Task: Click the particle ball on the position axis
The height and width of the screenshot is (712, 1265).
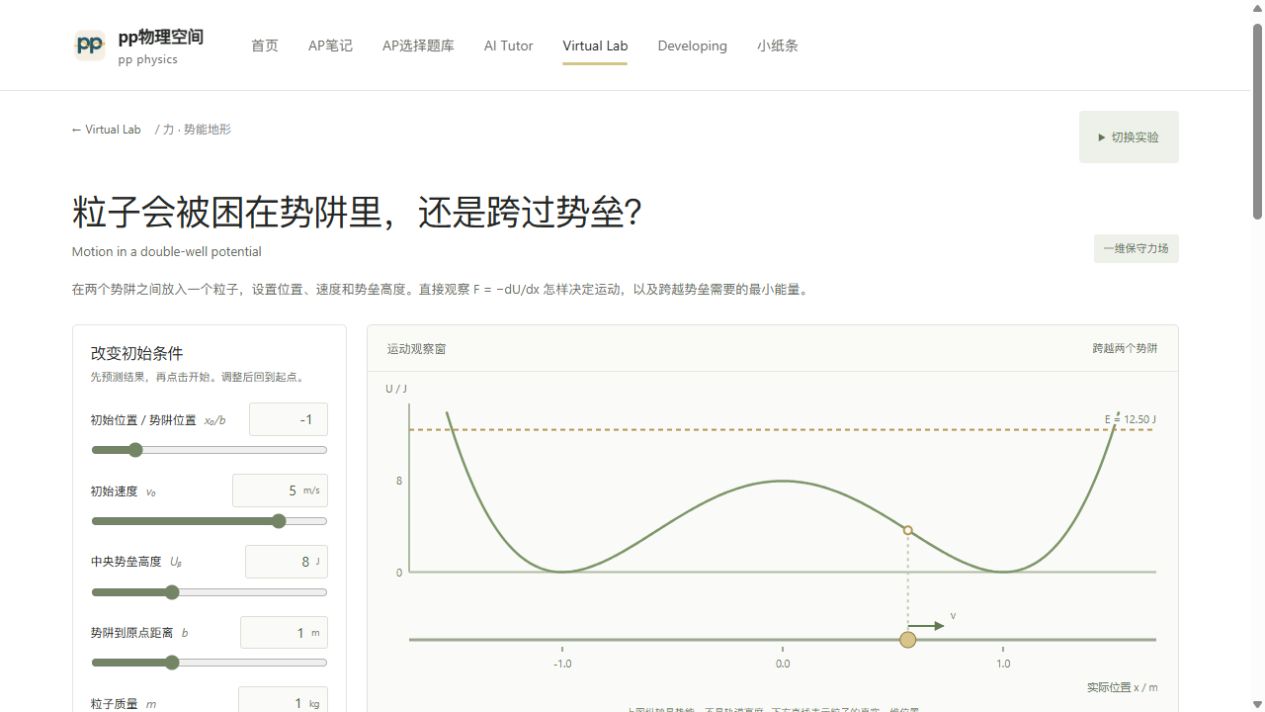Action: [x=908, y=640]
